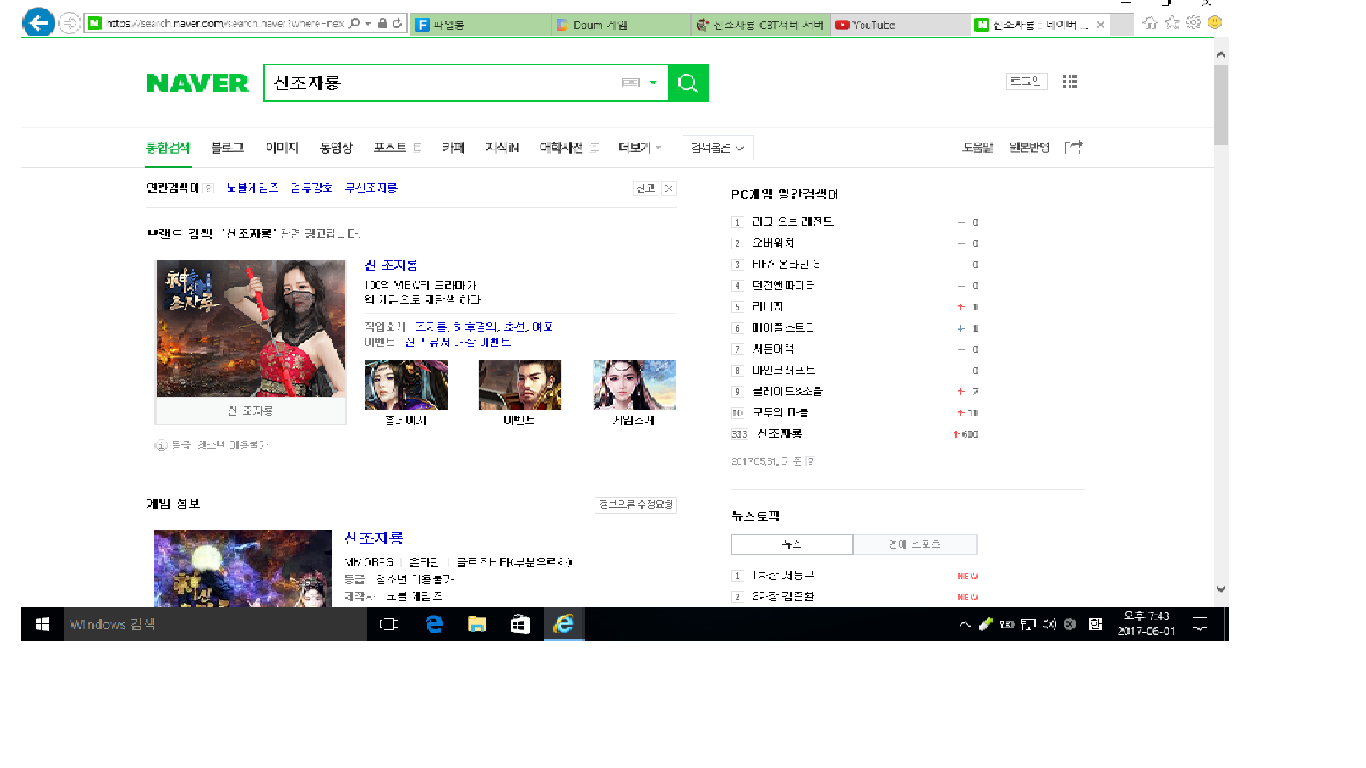Select the 연예·스포츠 tab in 뉴스토픽
Image resolution: width=1366 pixels, height=768 pixels.
915,545
